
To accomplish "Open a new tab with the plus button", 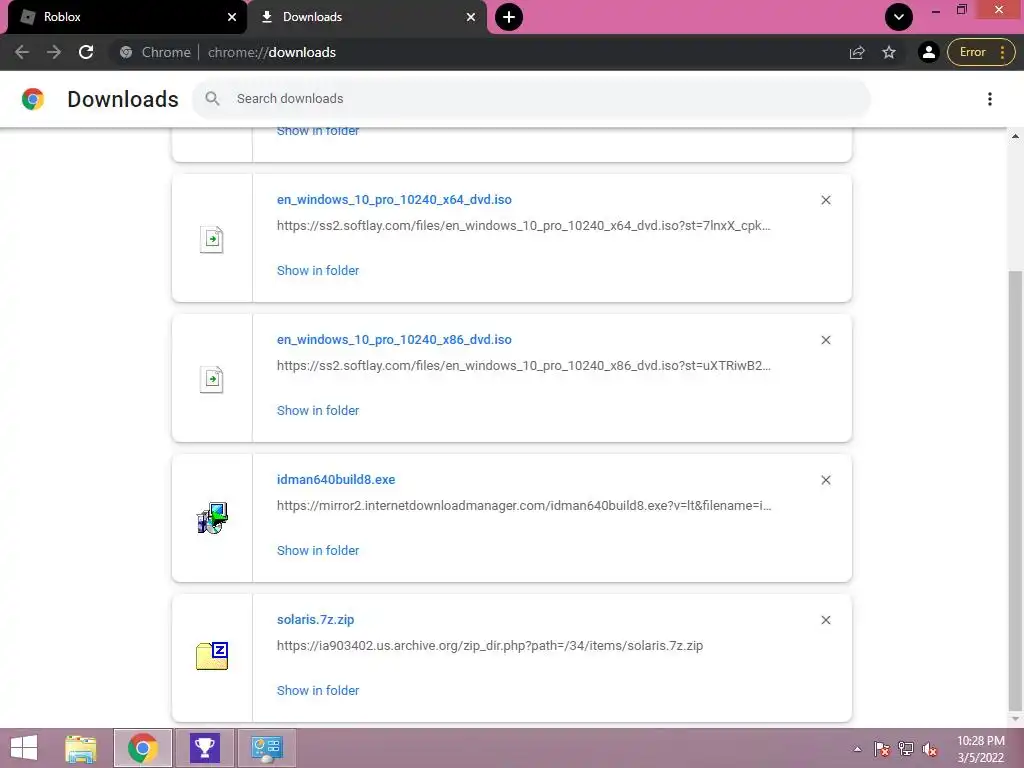I will [x=509, y=17].
